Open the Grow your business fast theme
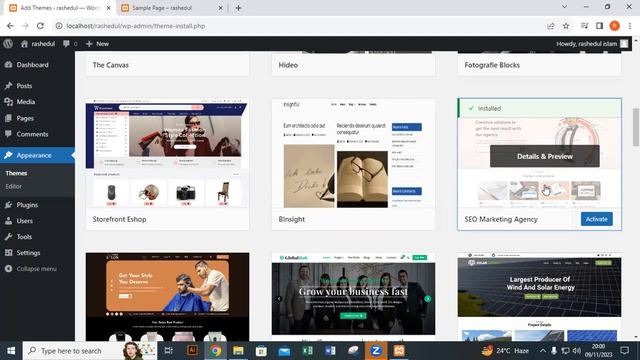This screenshot has width=640, height=360. coord(353,296)
